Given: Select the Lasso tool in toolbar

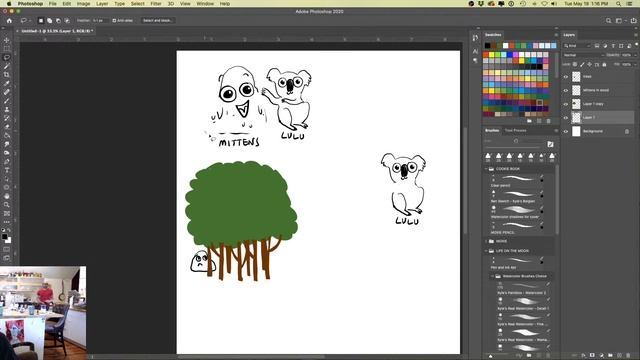Looking at the screenshot, I should [7, 58].
